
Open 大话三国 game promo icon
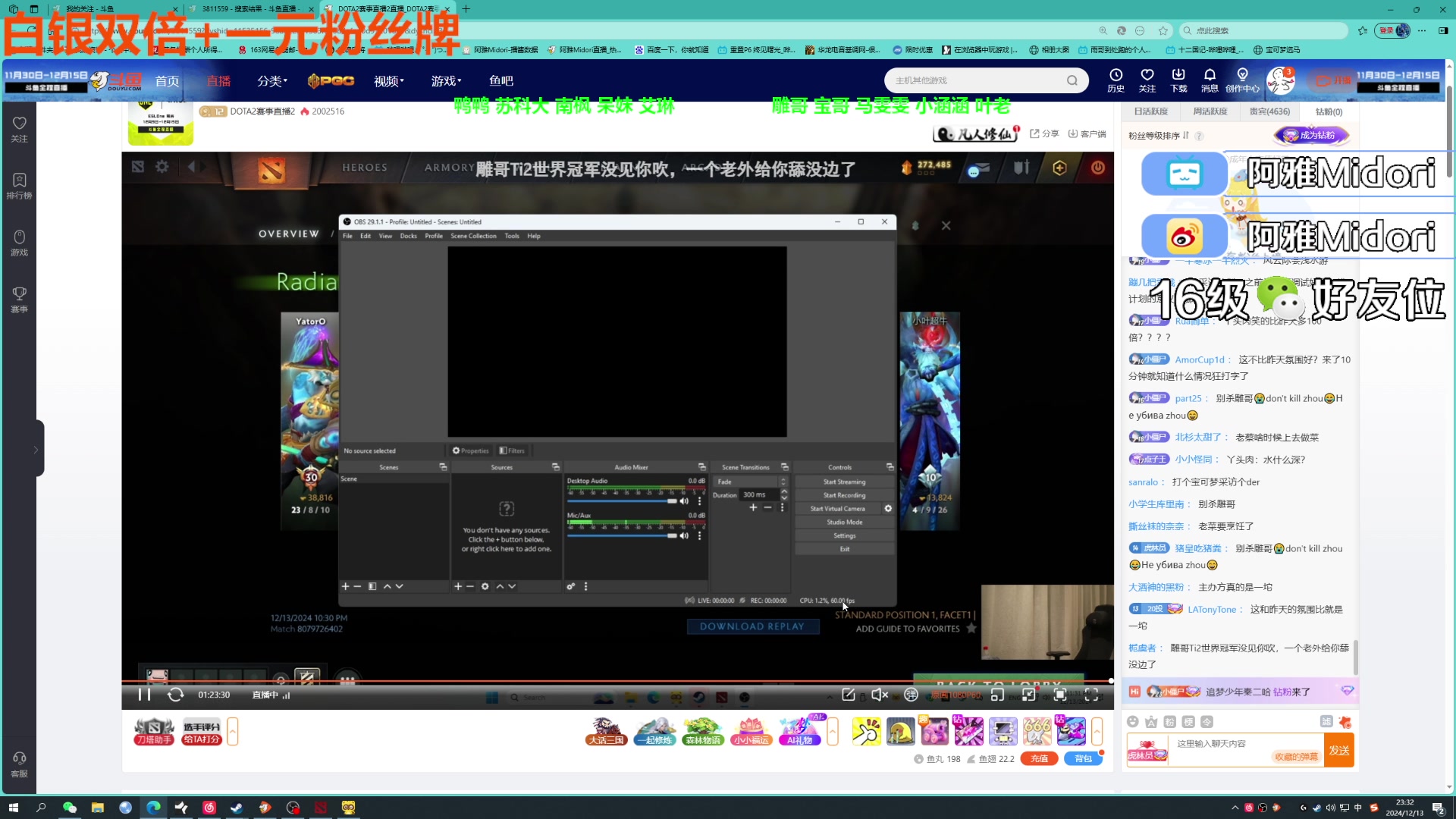point(607,731)
